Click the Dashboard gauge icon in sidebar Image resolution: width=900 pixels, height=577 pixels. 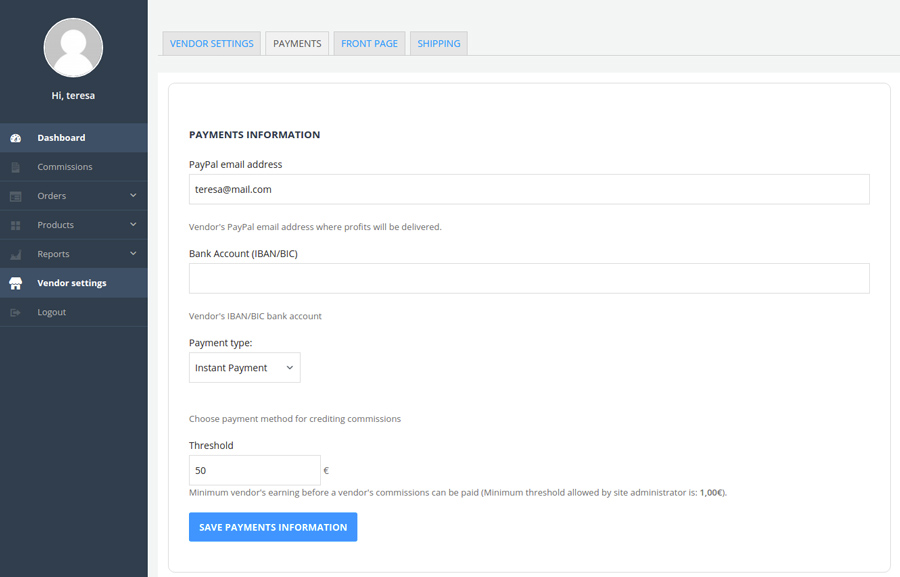coord(15,138)
